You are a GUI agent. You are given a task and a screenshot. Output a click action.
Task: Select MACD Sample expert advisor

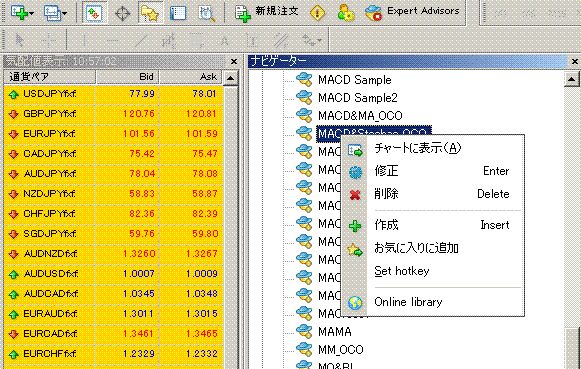click(355, 80)
